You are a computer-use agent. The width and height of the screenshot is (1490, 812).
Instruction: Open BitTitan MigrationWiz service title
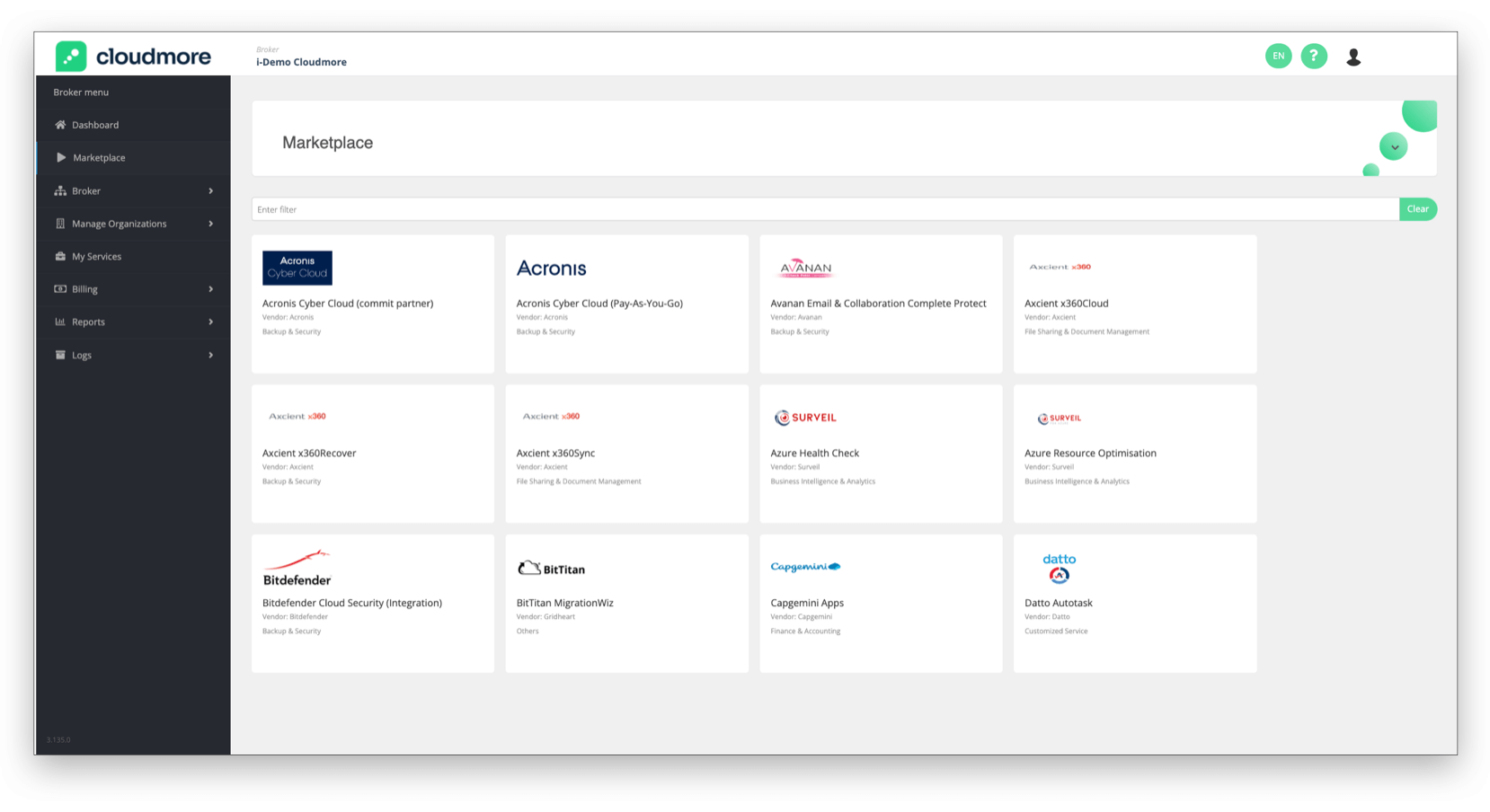(565, 603)
